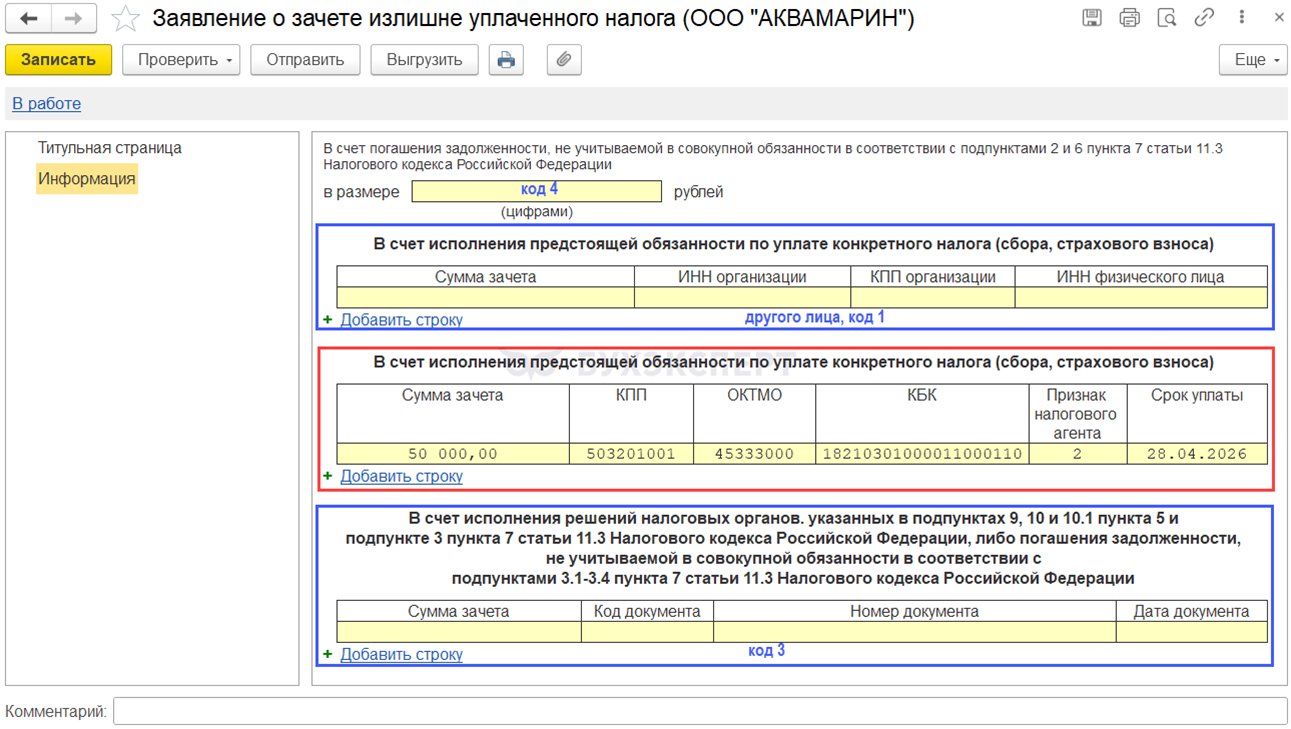1291x729 pixels.
Task: Add row to the Номер документа table
Action: click(x=401, y=654)
